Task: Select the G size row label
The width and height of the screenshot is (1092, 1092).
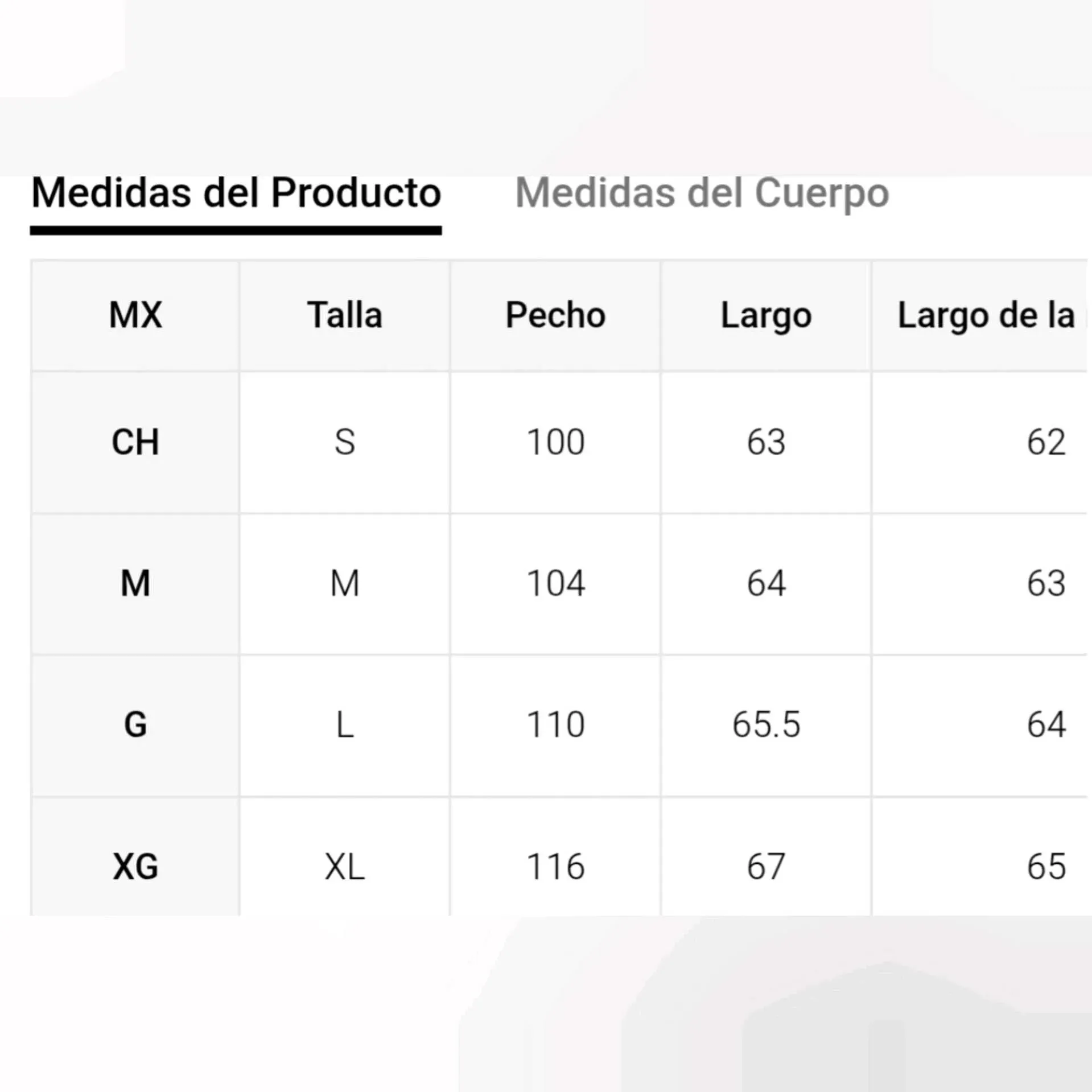Action: coord(135,725)
